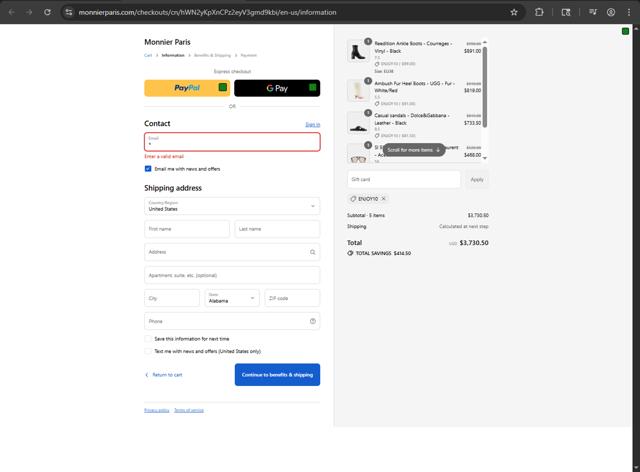Click the sunglasses item thumbnail
This screenshot has height=472, width=640.
click(358, 154)
